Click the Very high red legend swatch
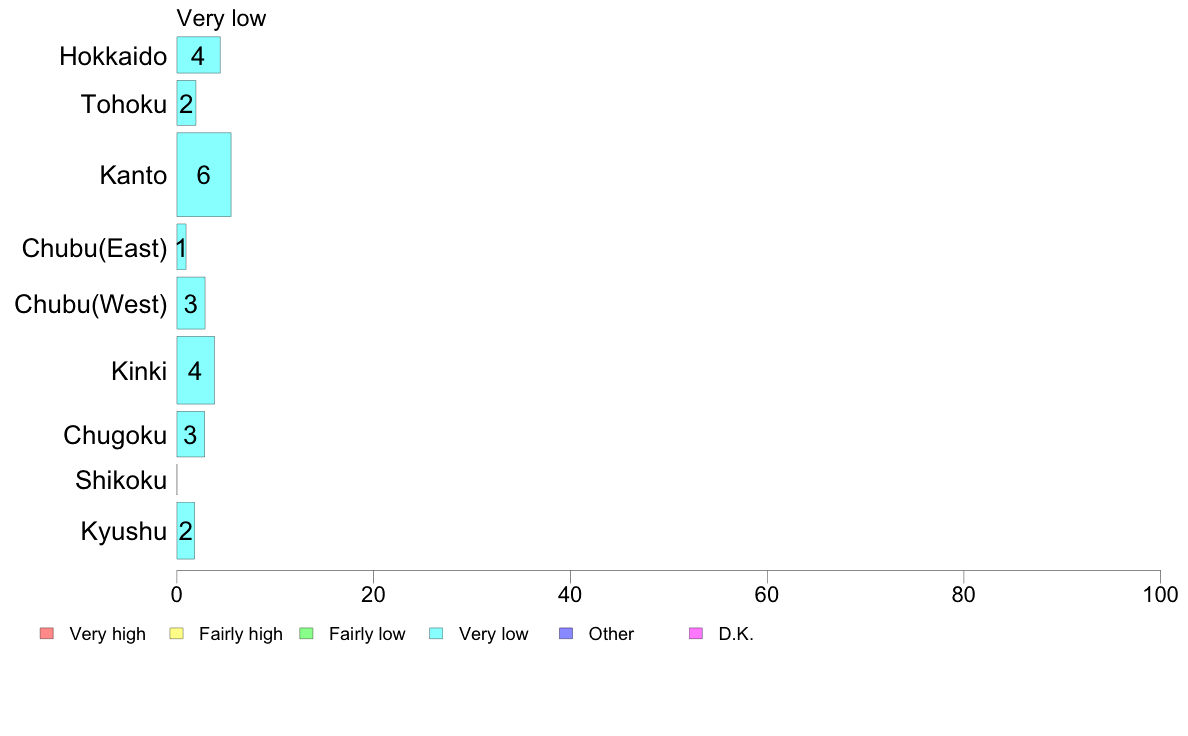 (47, 634)
